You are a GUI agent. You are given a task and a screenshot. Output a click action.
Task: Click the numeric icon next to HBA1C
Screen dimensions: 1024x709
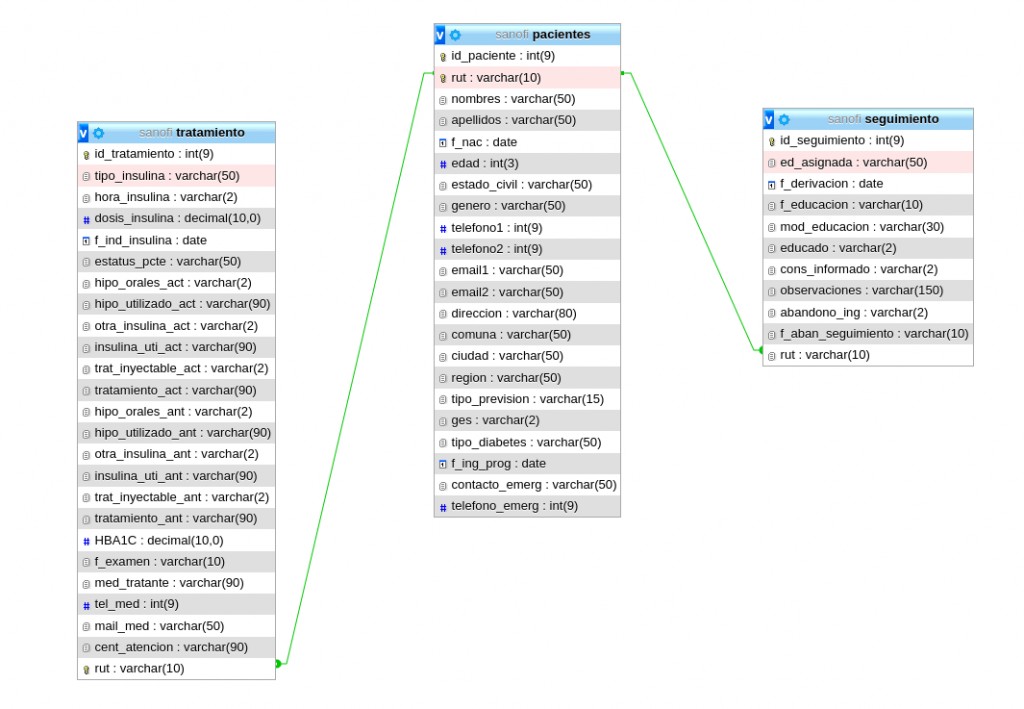(x=86, y=541)
